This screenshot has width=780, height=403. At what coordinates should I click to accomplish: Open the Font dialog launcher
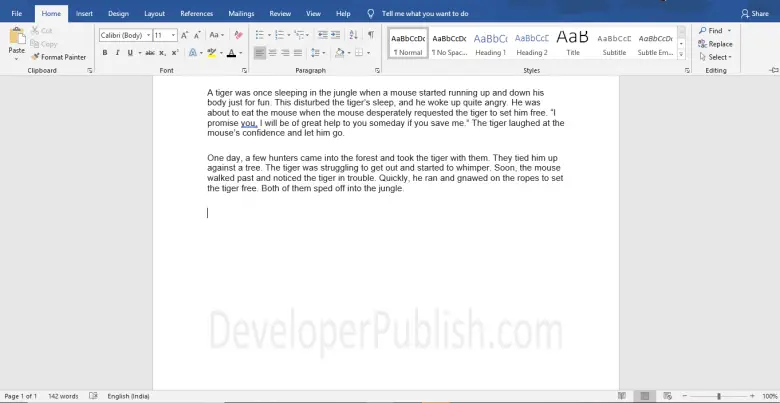tap(244, 71)
